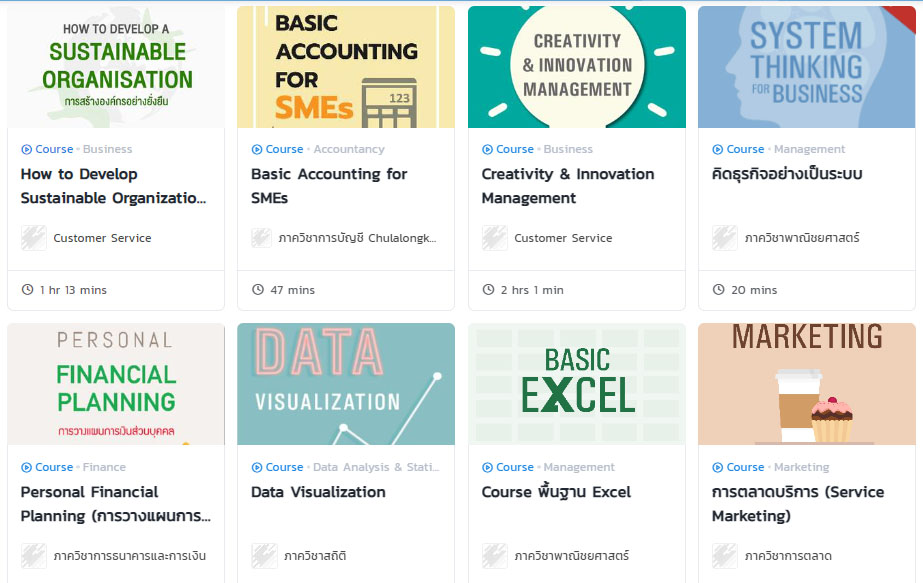Click the avatar icon beside ภาควิชาการตลาด

[x=725, y=556]
